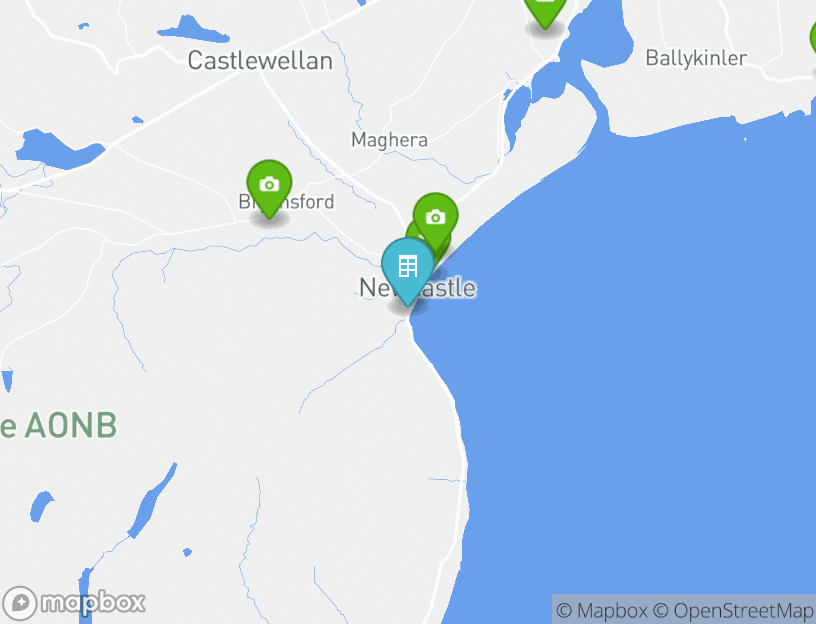Click the green marker at far right edge

click(x=812, y=39)
